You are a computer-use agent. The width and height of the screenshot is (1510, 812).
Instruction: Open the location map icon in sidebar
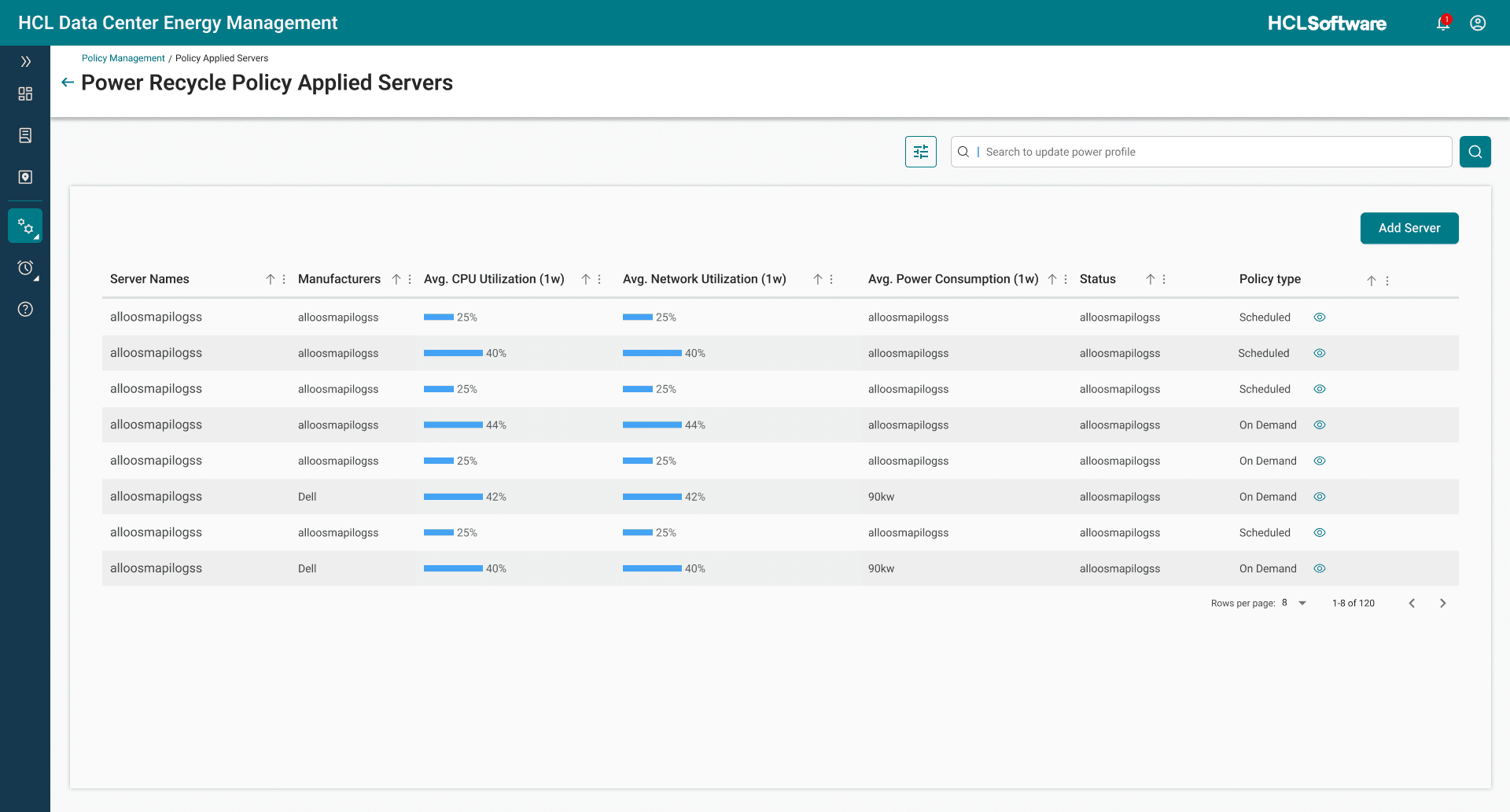coord(25,177)
